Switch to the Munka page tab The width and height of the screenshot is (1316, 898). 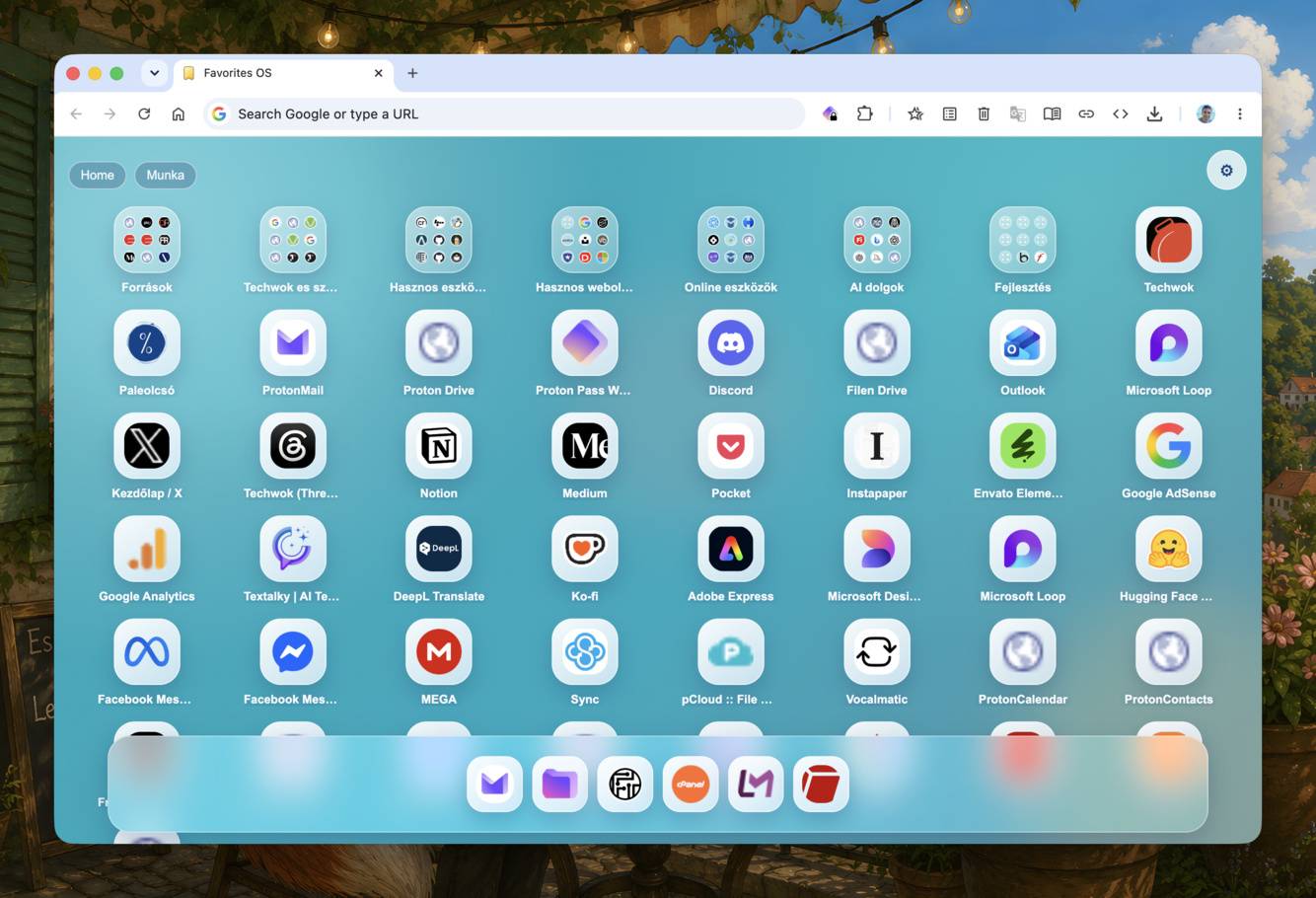(x=165, y=175)
